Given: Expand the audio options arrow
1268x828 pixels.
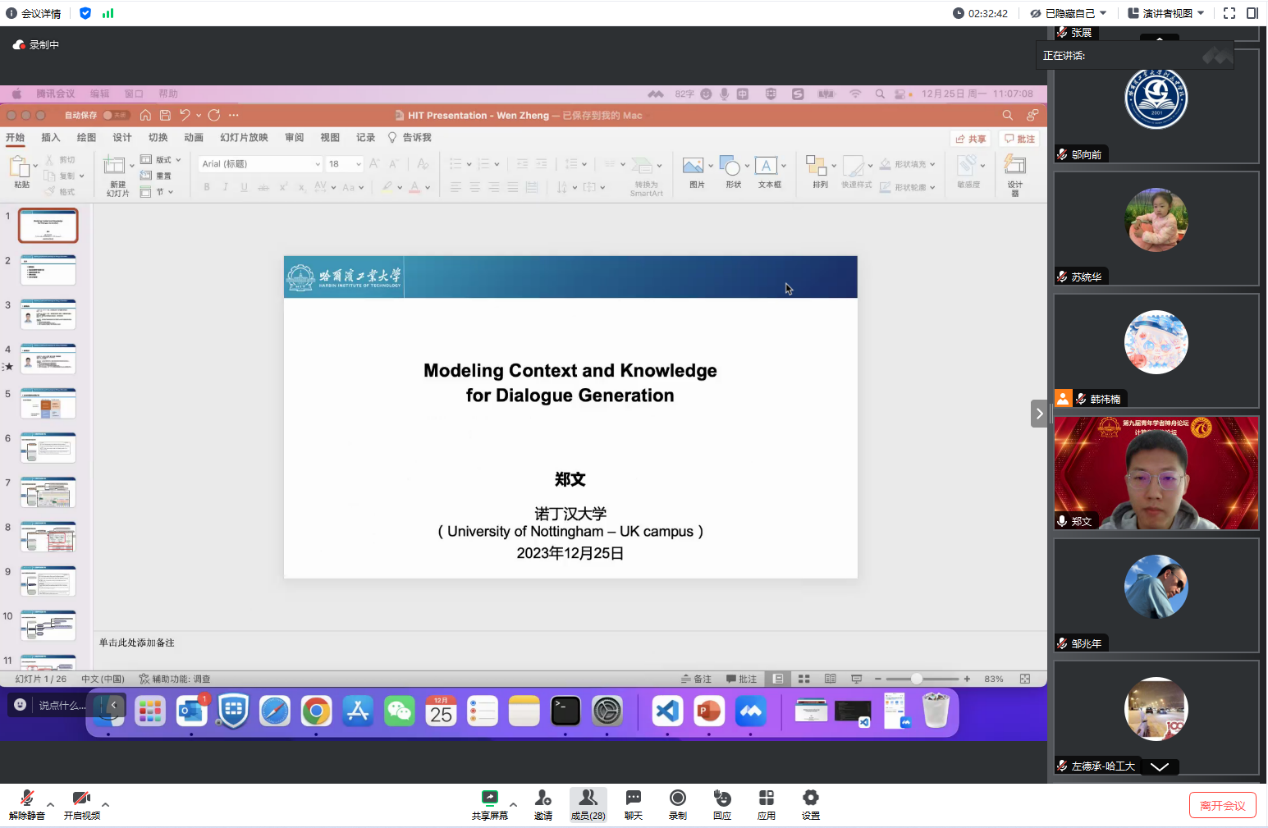Looking at the screenshot, I should click(x=50, y=804).
